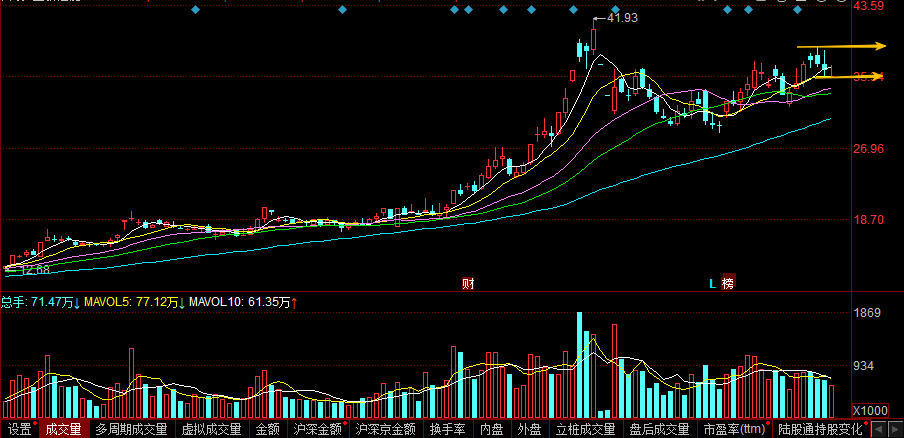Click the tallest cyan volume bar
This screenshot has width=904, height=438.
[x=579, y=365]
